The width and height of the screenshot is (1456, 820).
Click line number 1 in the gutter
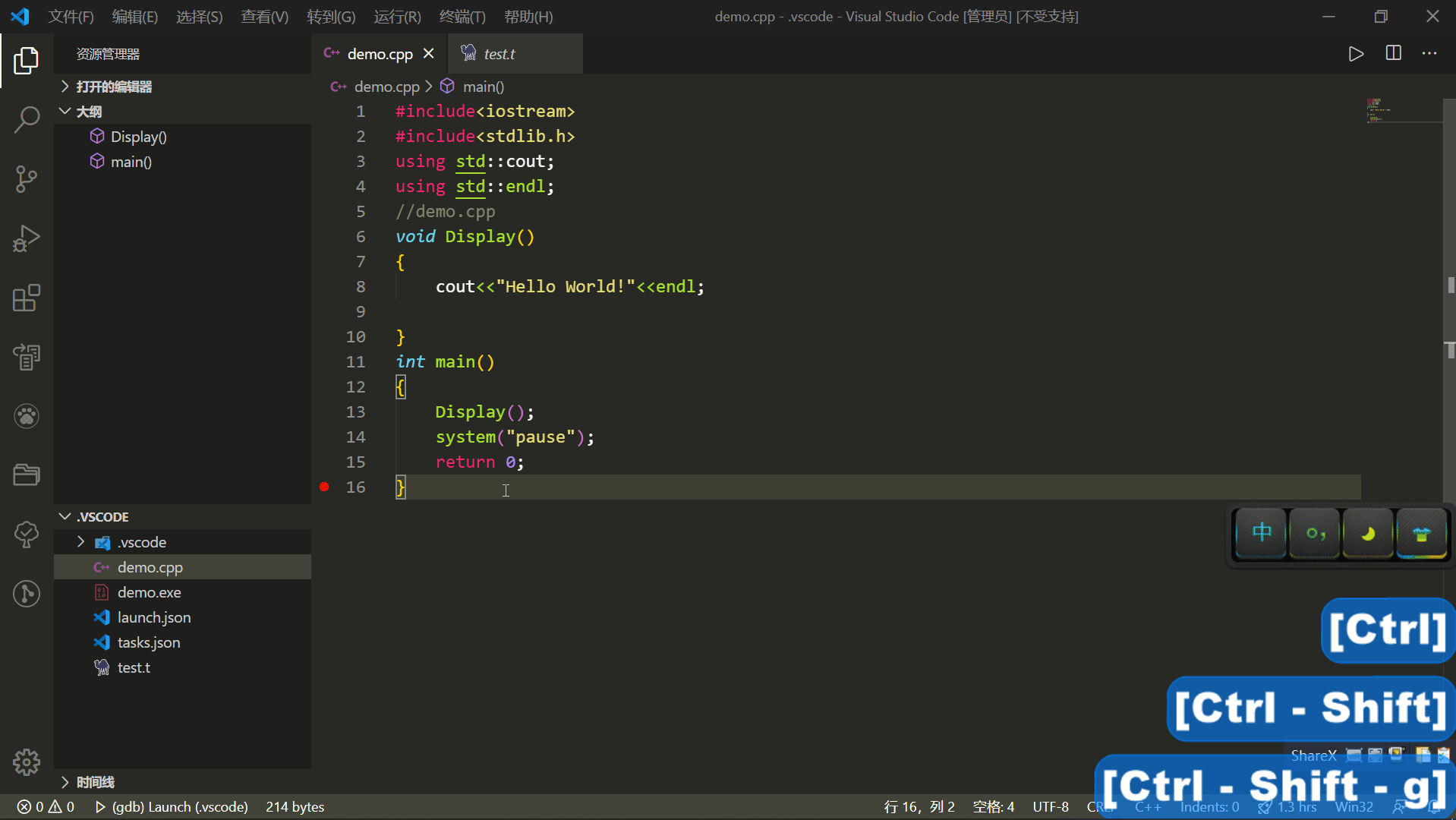361,111
